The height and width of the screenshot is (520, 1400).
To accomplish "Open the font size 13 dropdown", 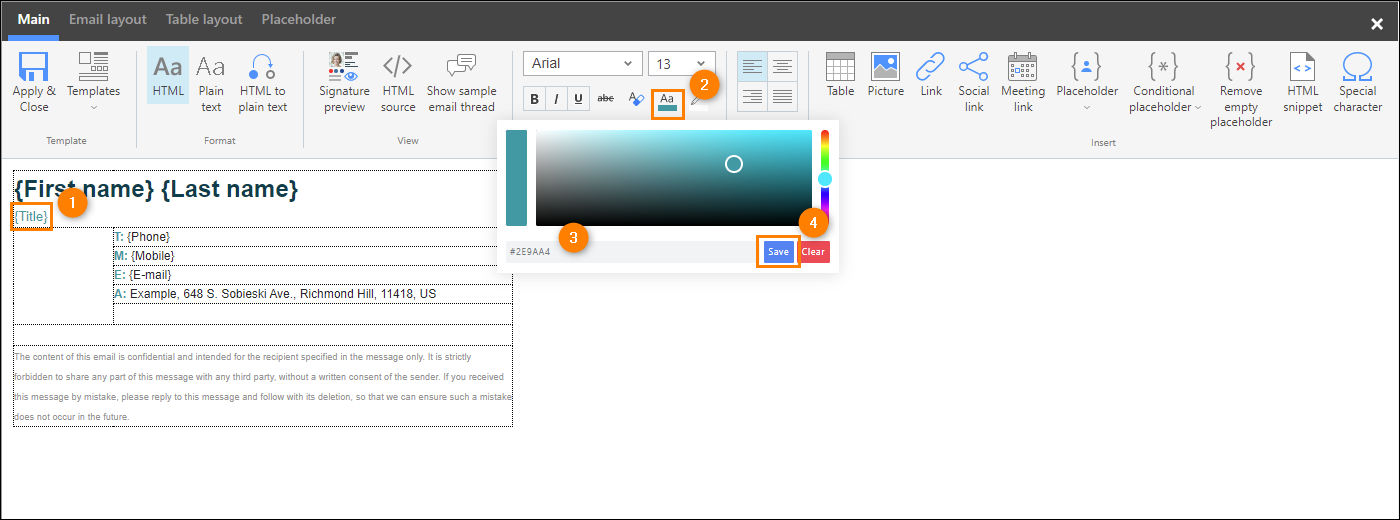I will 682,63.
